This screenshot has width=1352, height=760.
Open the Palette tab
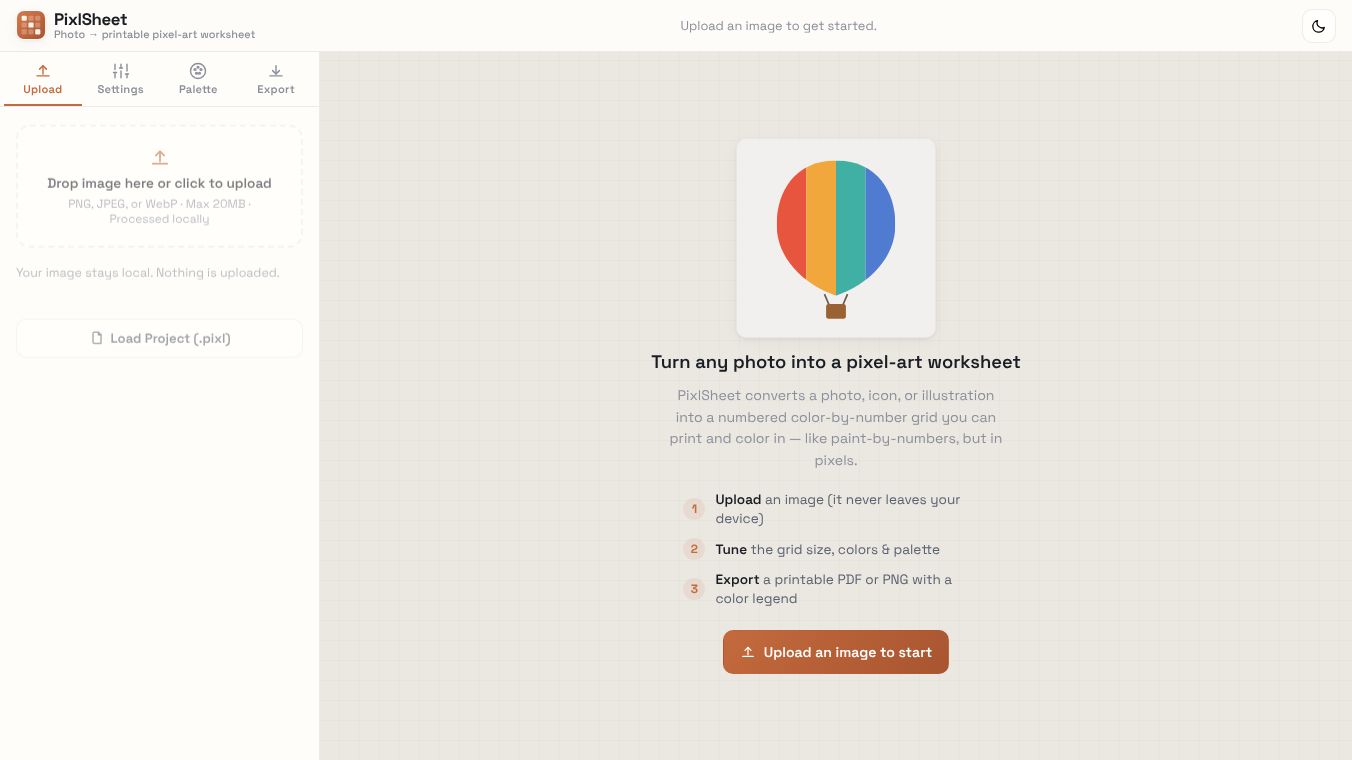click(x=198, y=79)
